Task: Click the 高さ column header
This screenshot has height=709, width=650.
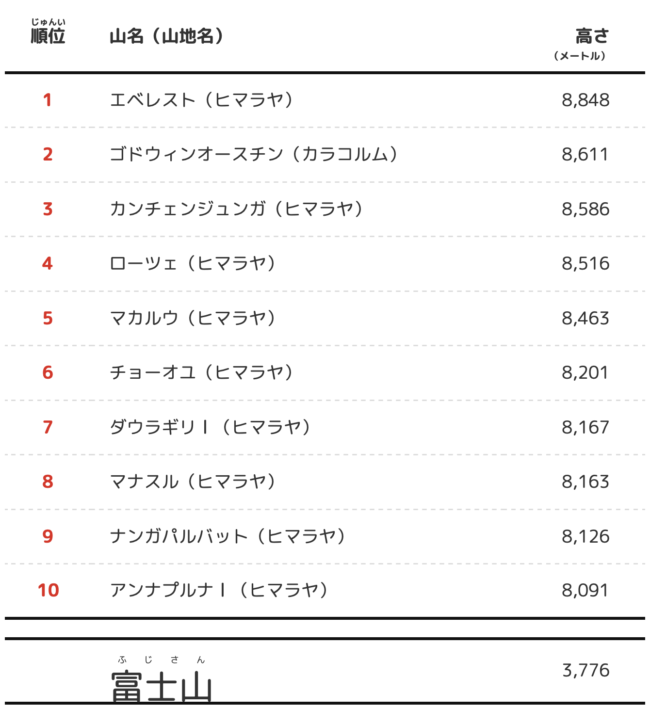Action: tap(592, 36)
